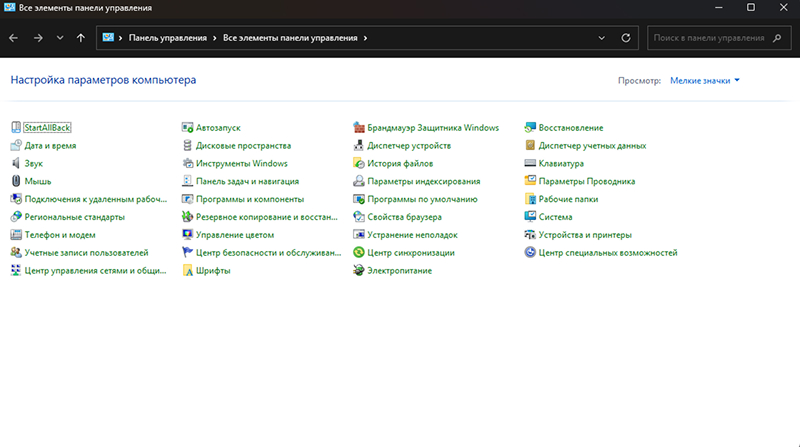Open Диспетчер учетных данных link

pos(592,145)
